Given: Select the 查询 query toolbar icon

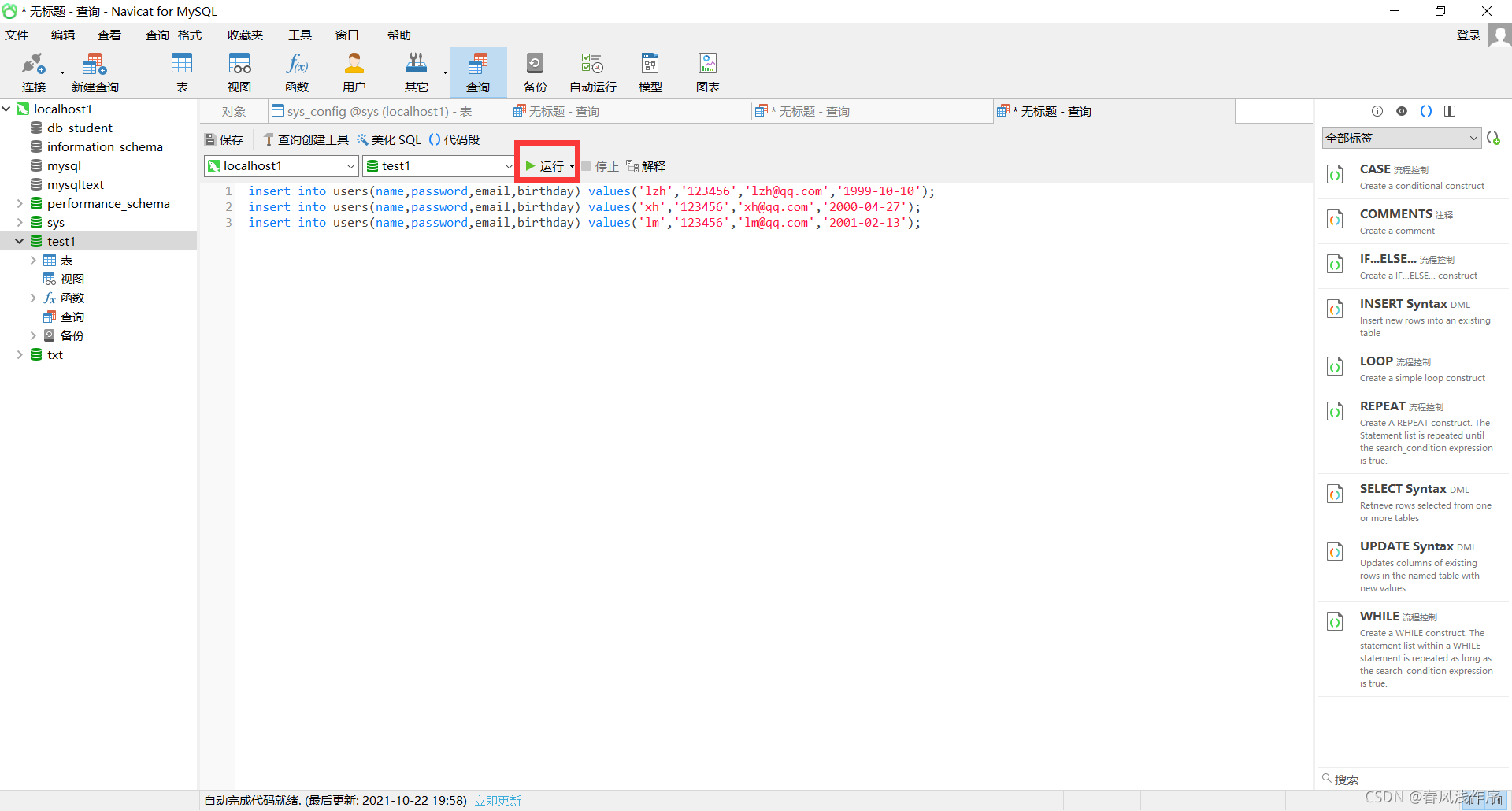Looking at the screenshot, I should [x=478, y=72].
